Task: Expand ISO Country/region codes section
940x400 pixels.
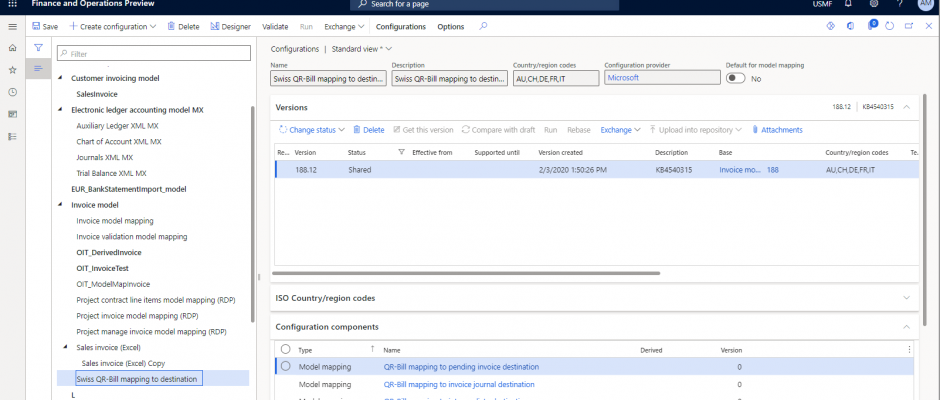Action: pos(906,297)
